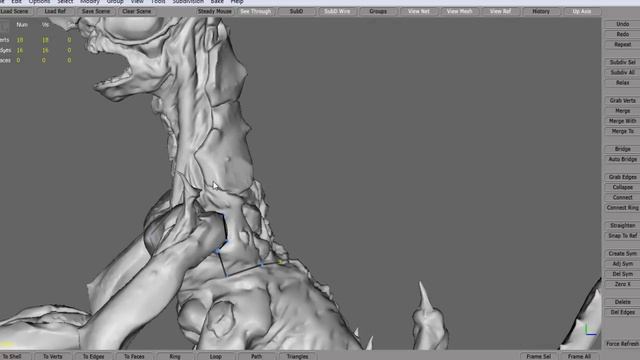Click the Collapse button
640x360 pixels.
click(622, 187)
